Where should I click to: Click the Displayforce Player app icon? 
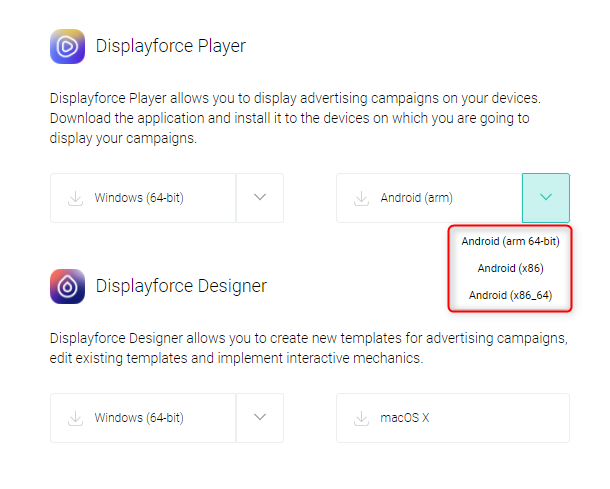coord(67,46)
